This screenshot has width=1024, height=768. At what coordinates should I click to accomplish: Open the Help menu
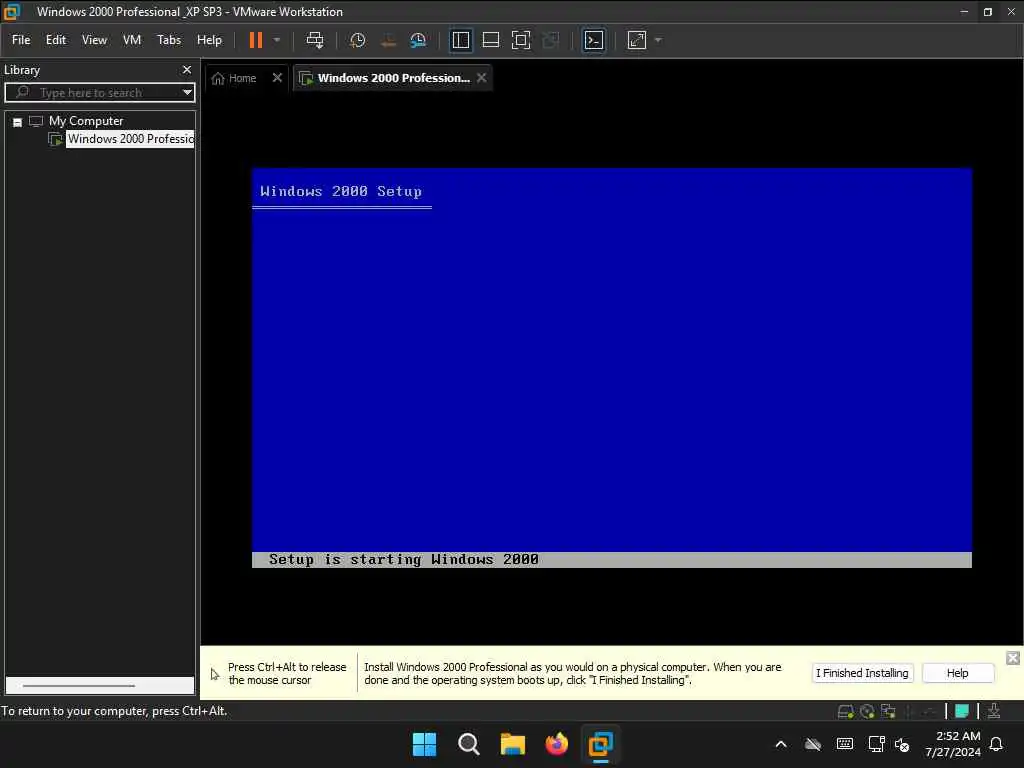[209, 40]
